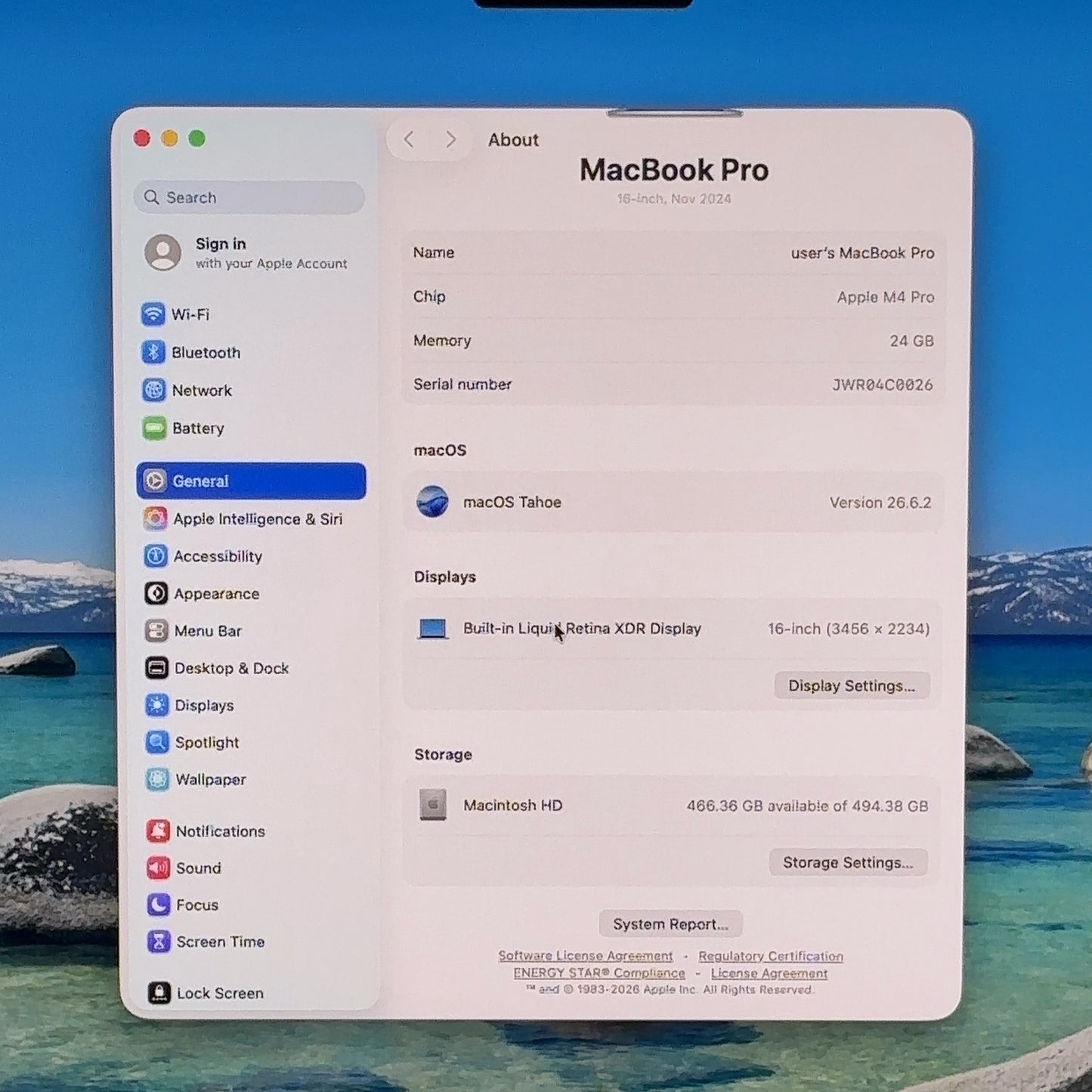Select the Displays sun icon

tap(157, 705)
